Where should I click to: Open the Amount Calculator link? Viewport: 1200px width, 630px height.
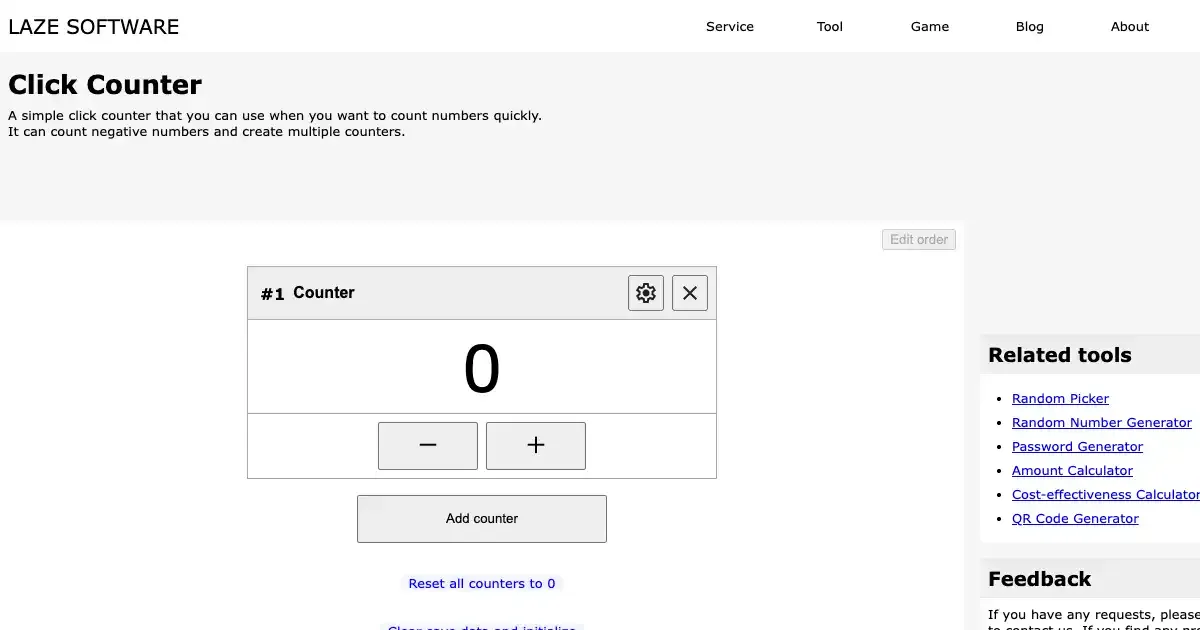tap(1072, 471)
